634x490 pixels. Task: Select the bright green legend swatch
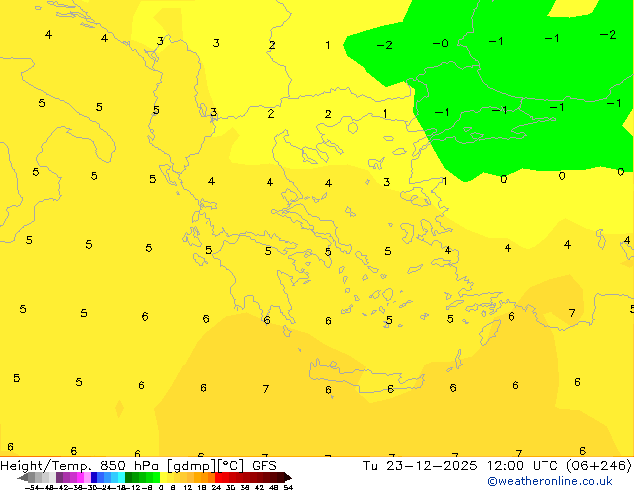[156, 478]
